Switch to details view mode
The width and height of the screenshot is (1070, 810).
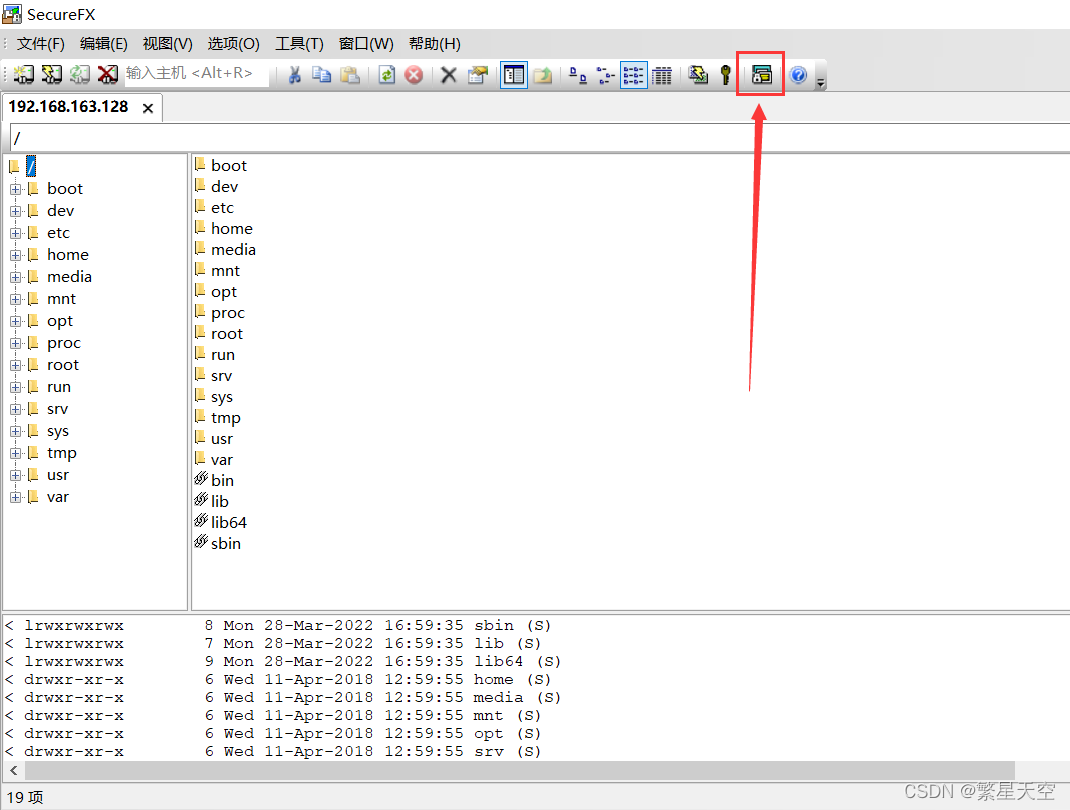pos(662,75)
